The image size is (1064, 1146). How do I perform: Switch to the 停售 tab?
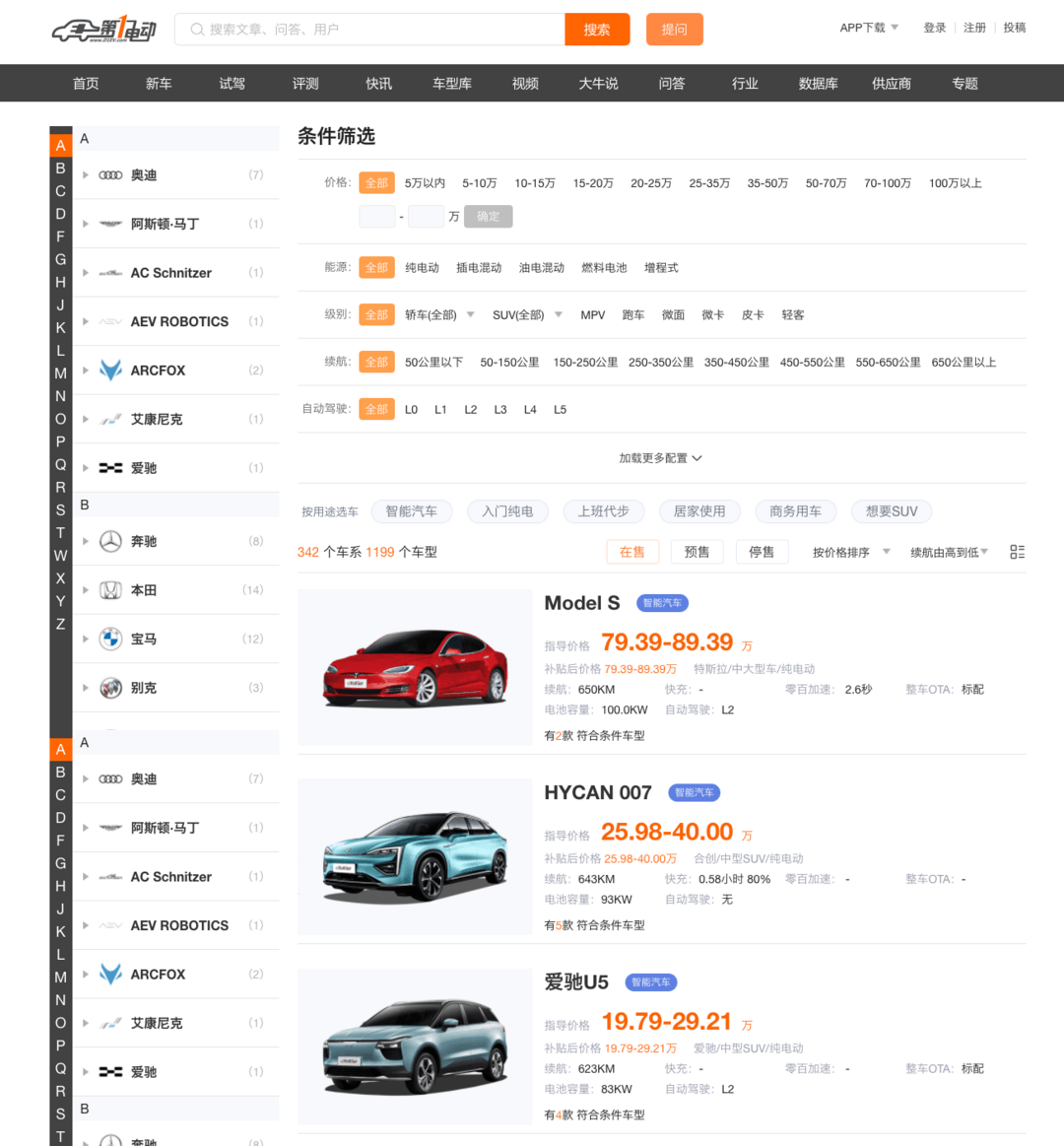(x=762, y=552)
